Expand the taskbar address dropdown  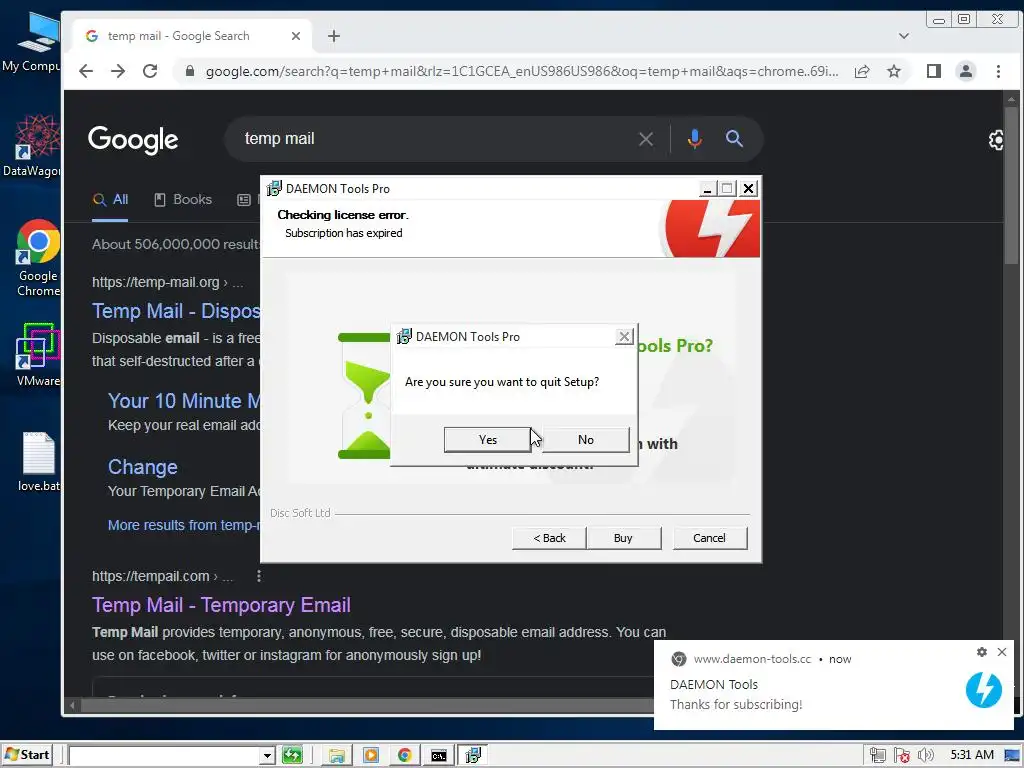tap(267, 756)
